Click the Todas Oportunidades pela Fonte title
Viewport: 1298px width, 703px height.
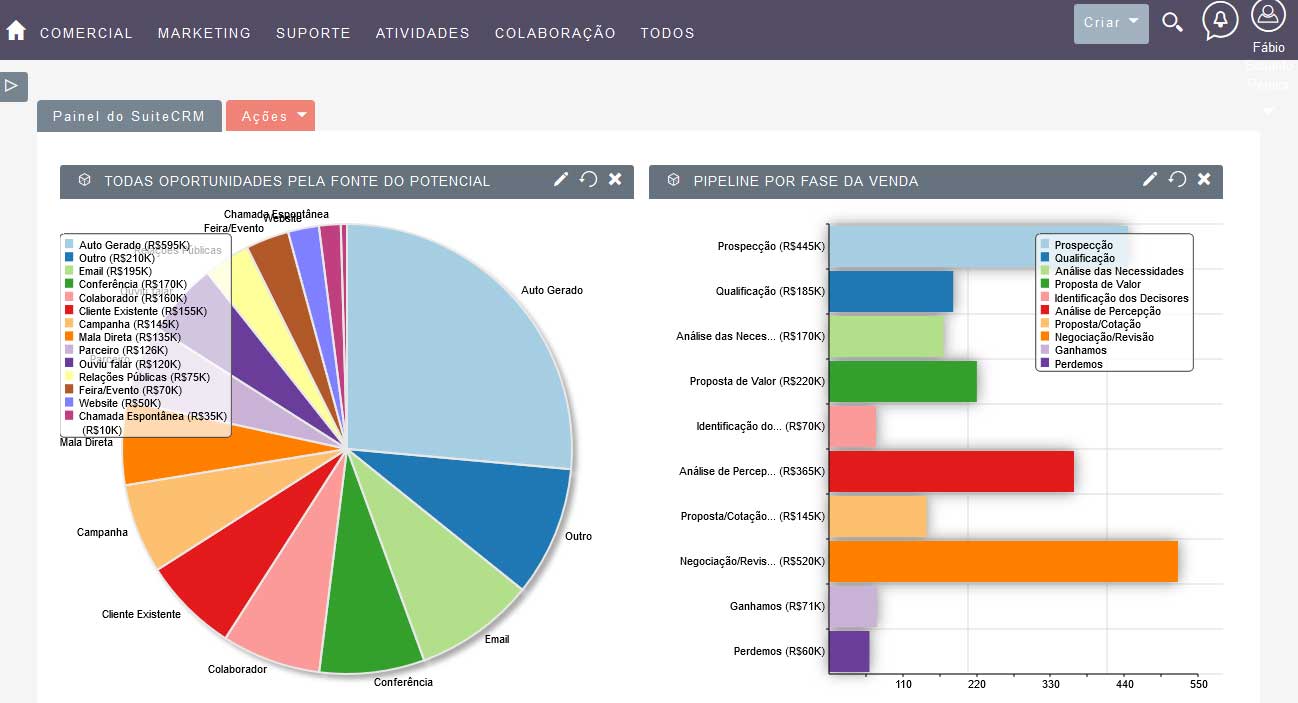click(x=297, y=181)
